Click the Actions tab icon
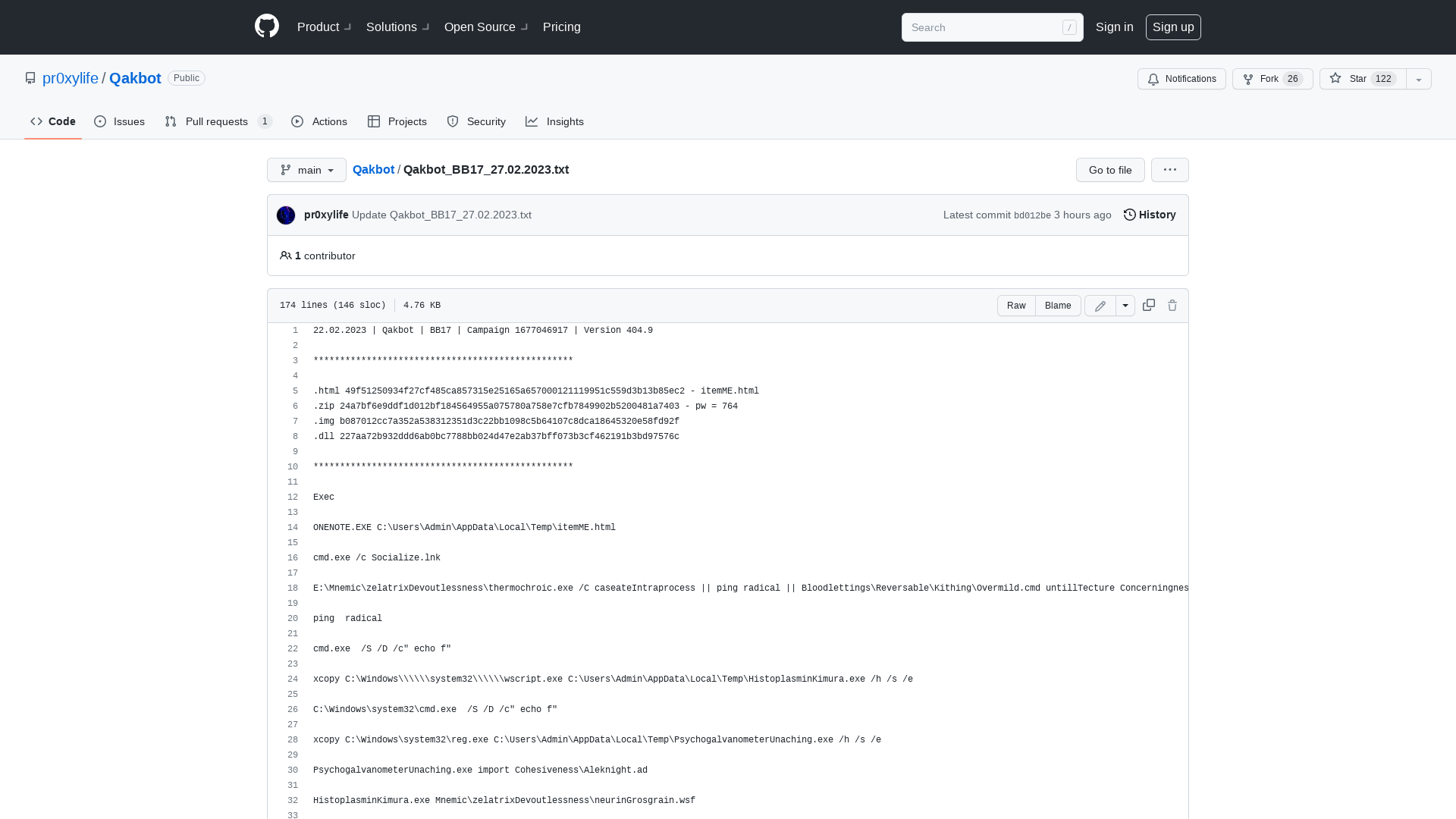The image size is (1456, 819). click(297, 121)
